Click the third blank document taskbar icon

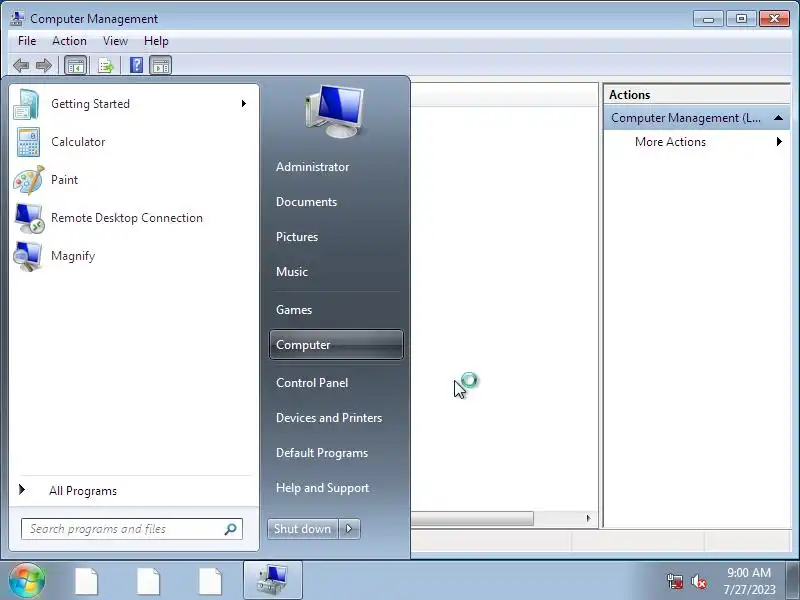[210, 581]
